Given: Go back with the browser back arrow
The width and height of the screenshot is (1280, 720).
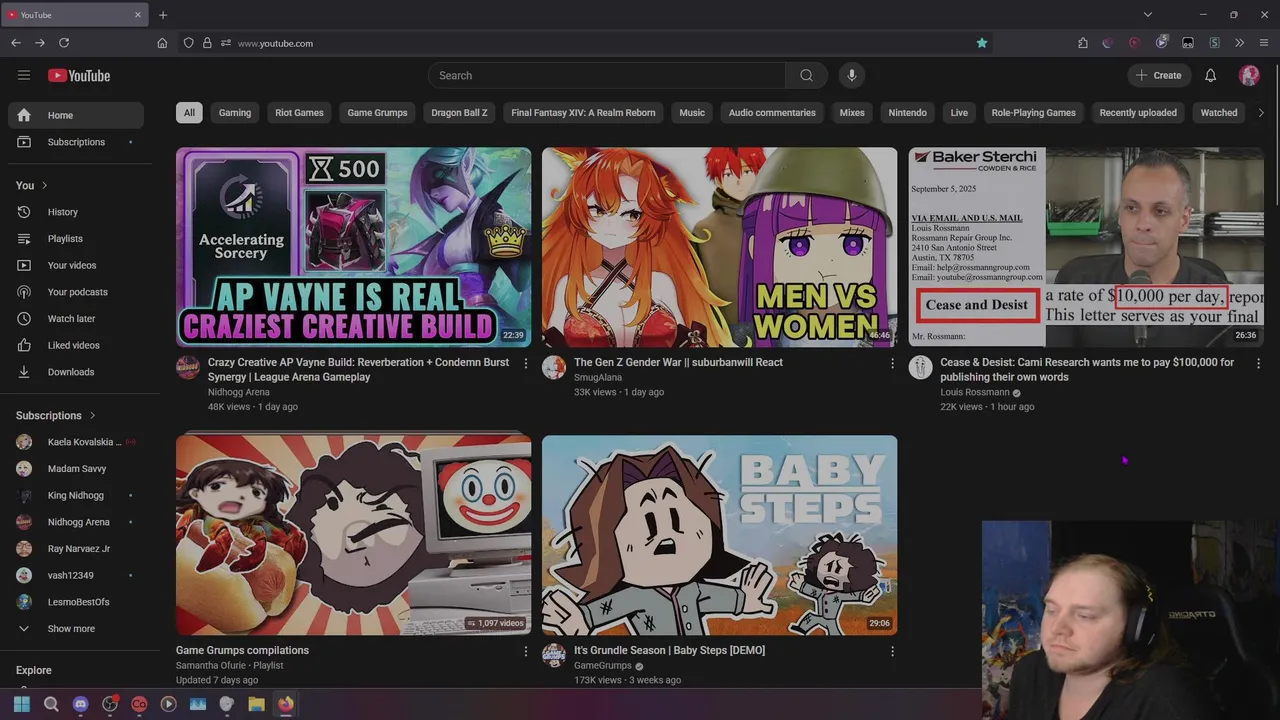Looking at the screenshot, I should (x=15, y=43).
